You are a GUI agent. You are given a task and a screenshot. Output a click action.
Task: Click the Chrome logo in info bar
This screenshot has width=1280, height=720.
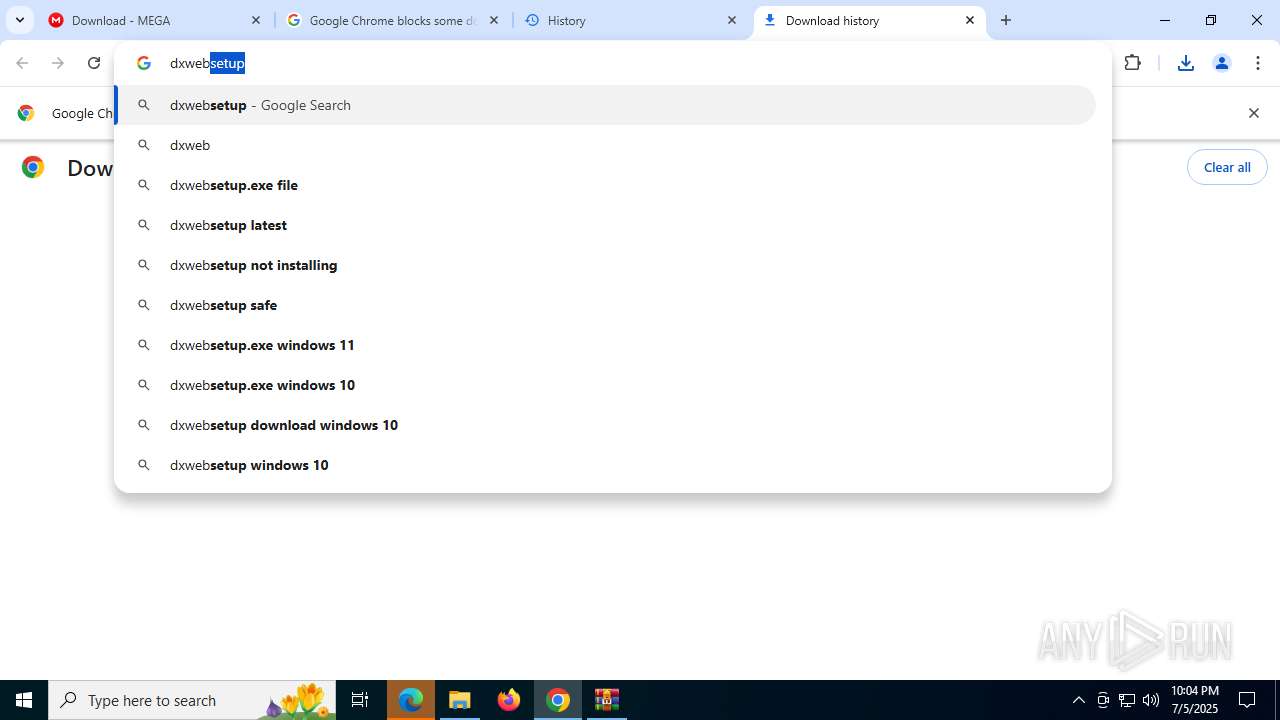(26, 113)
